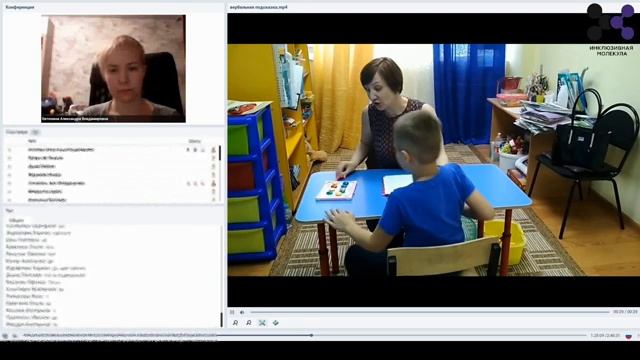This screenshot has height=360, width=640.
Task: Zoom in with the first magnifier icon
Action: (x=236, y=323)
